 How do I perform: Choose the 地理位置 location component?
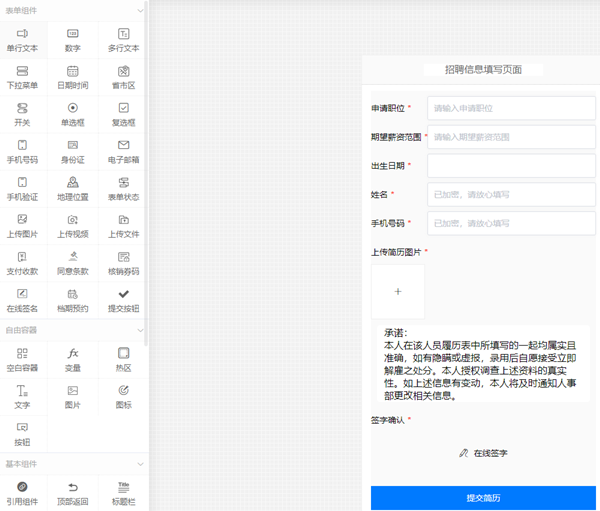[73, 189]
